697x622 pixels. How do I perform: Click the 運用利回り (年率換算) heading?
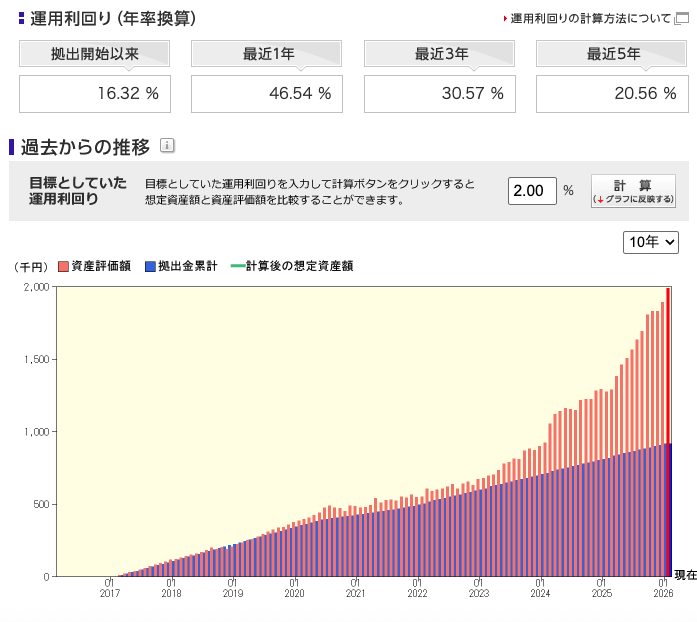[113, 19]
